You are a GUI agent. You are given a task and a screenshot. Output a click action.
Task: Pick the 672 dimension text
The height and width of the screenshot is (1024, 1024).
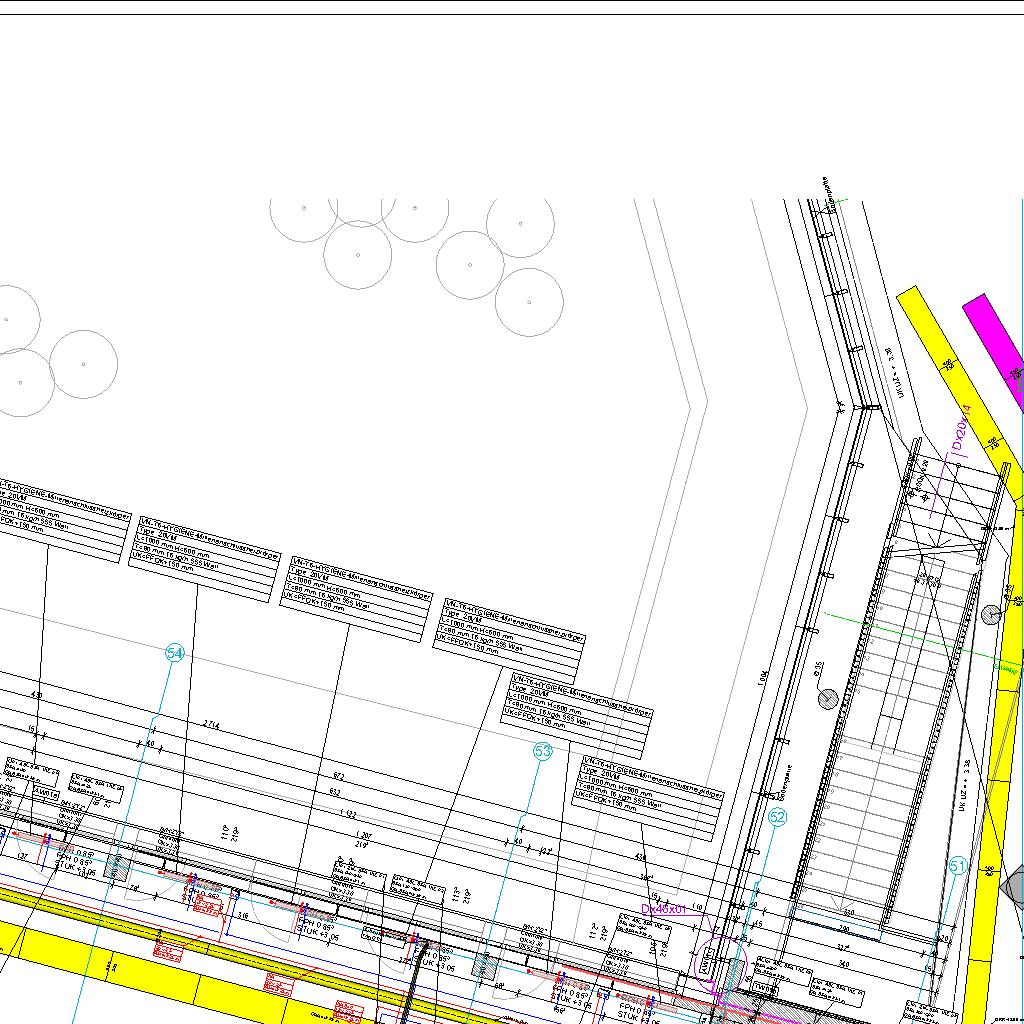(338, 776)
